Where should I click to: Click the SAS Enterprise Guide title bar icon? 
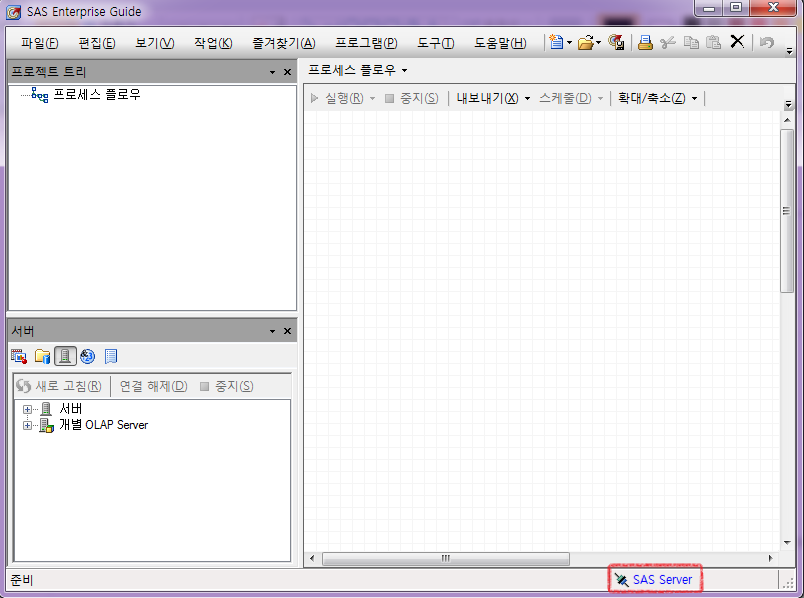pyautogui.click(x=13, y=12)
